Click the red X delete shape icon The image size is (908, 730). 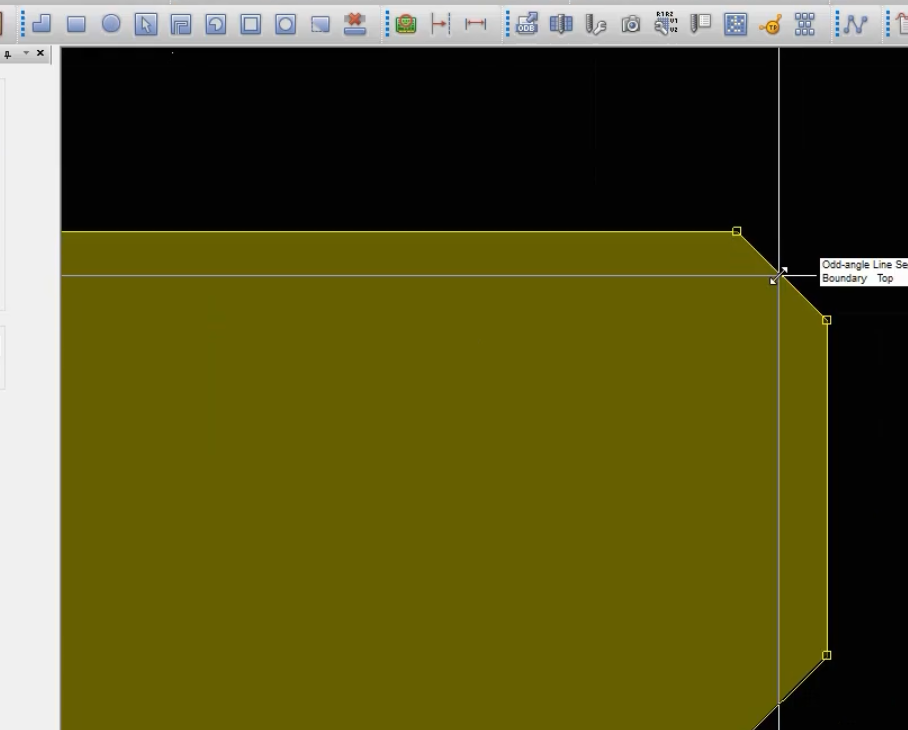pyautogui.click(x=354, y=24)
